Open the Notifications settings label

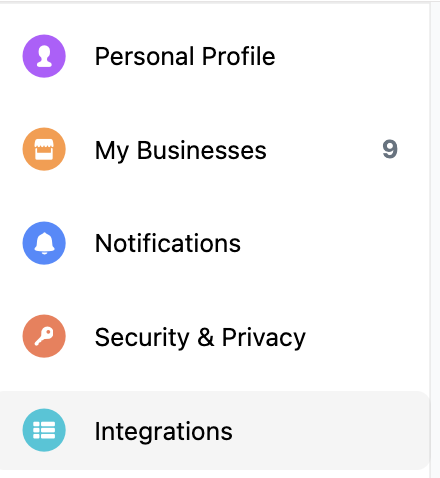click(168, 243)
